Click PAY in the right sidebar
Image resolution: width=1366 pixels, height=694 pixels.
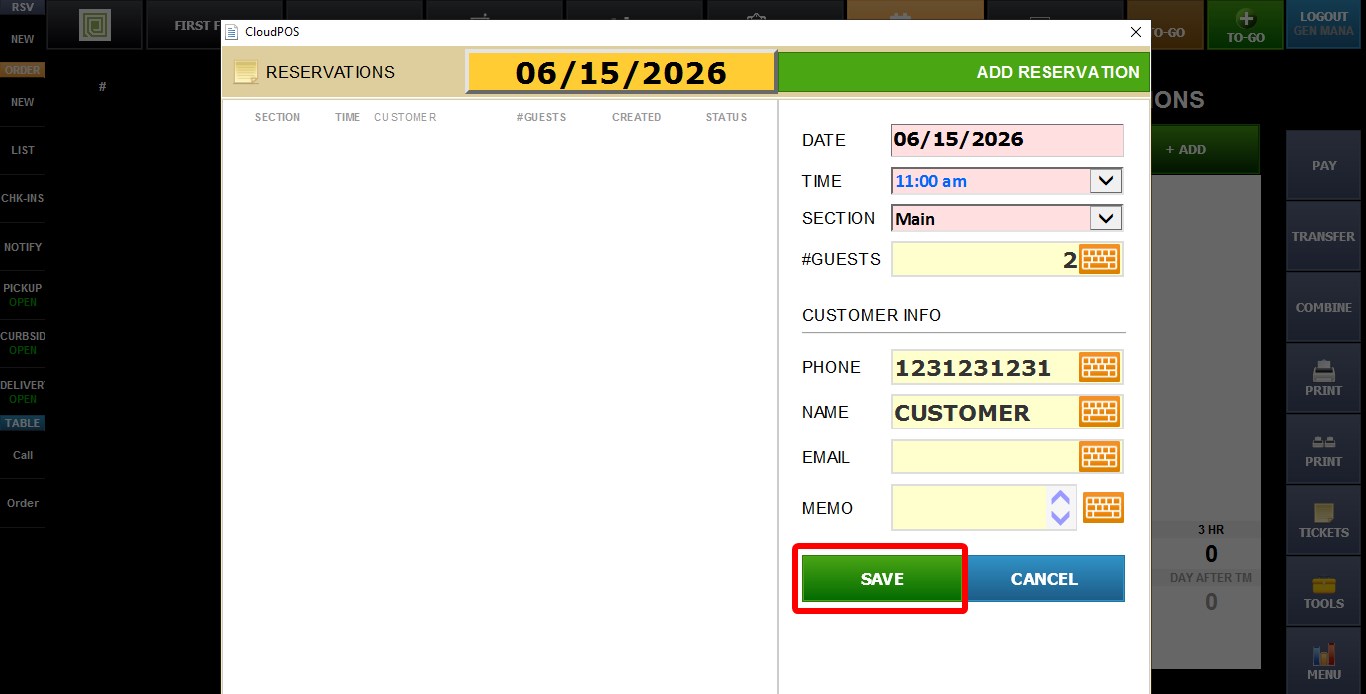point(1323,165)
